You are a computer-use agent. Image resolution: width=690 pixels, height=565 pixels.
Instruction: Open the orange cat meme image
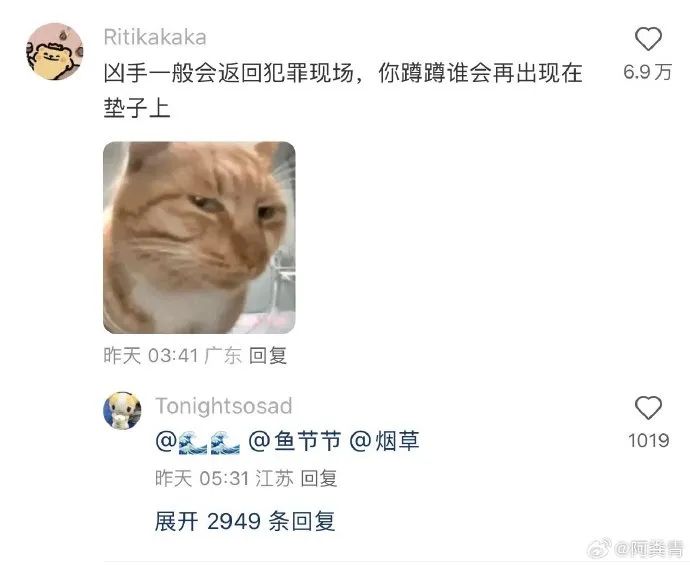[199, 238]
